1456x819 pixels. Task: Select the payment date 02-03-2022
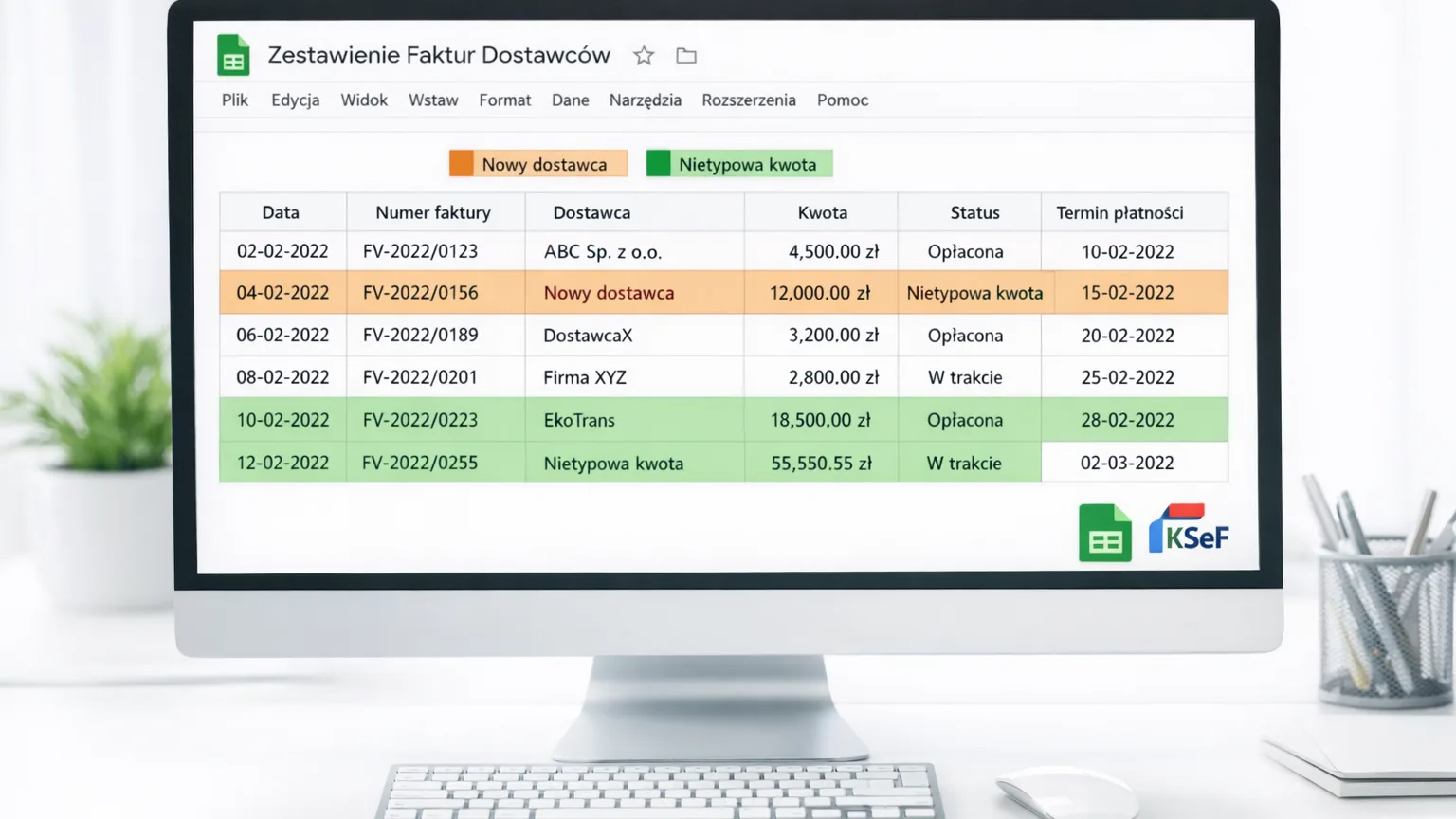click(x=1134, y=463)
